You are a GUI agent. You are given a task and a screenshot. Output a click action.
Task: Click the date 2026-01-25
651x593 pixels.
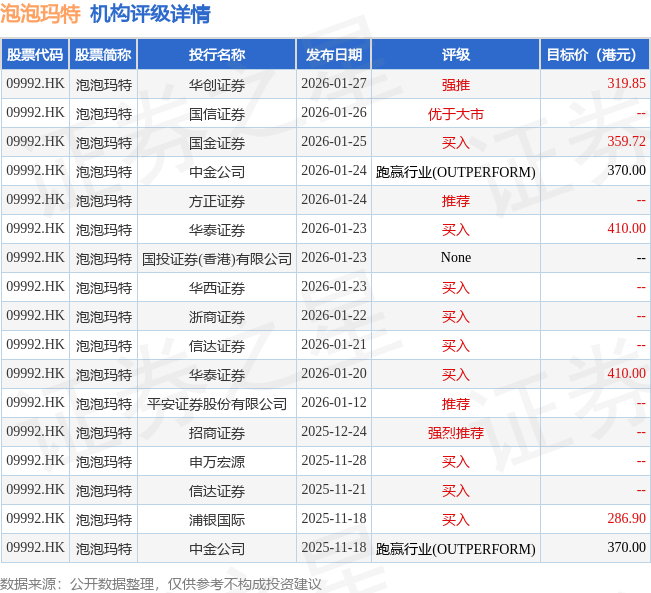(334, 142)
